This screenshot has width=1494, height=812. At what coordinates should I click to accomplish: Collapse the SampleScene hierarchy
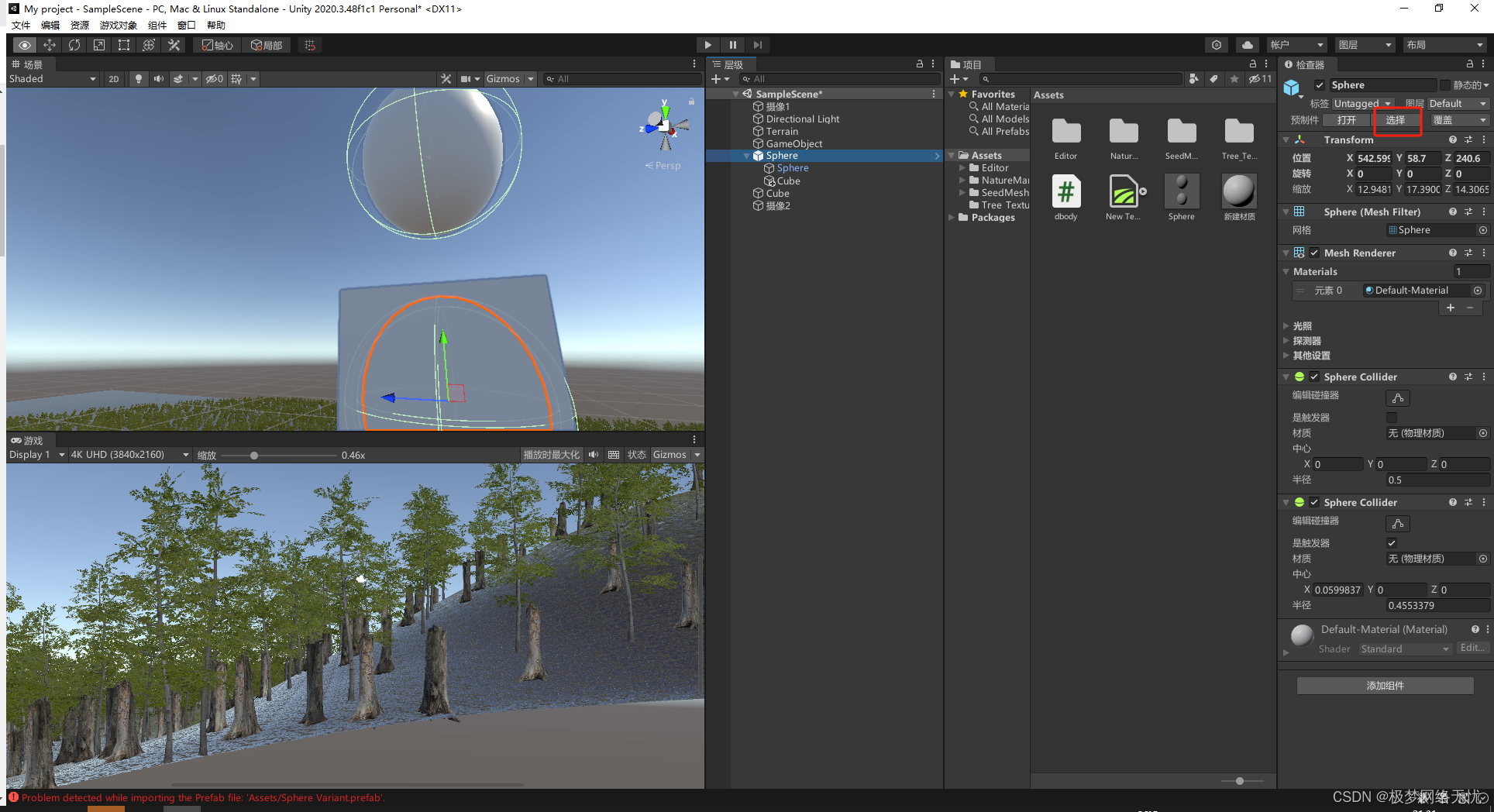click(x=735, y=94)
